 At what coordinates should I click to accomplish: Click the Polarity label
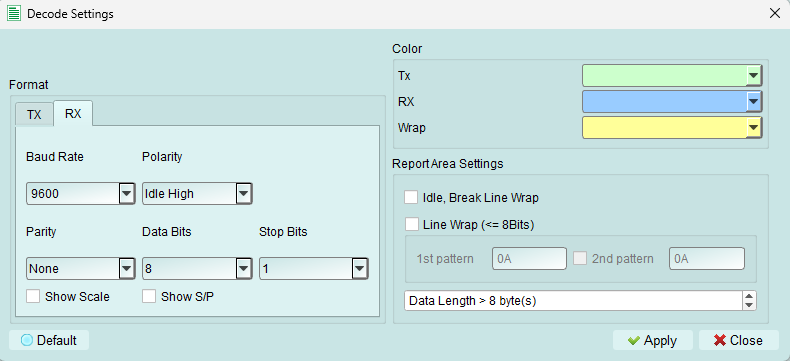pyautogui.click(x=162, y=157)
